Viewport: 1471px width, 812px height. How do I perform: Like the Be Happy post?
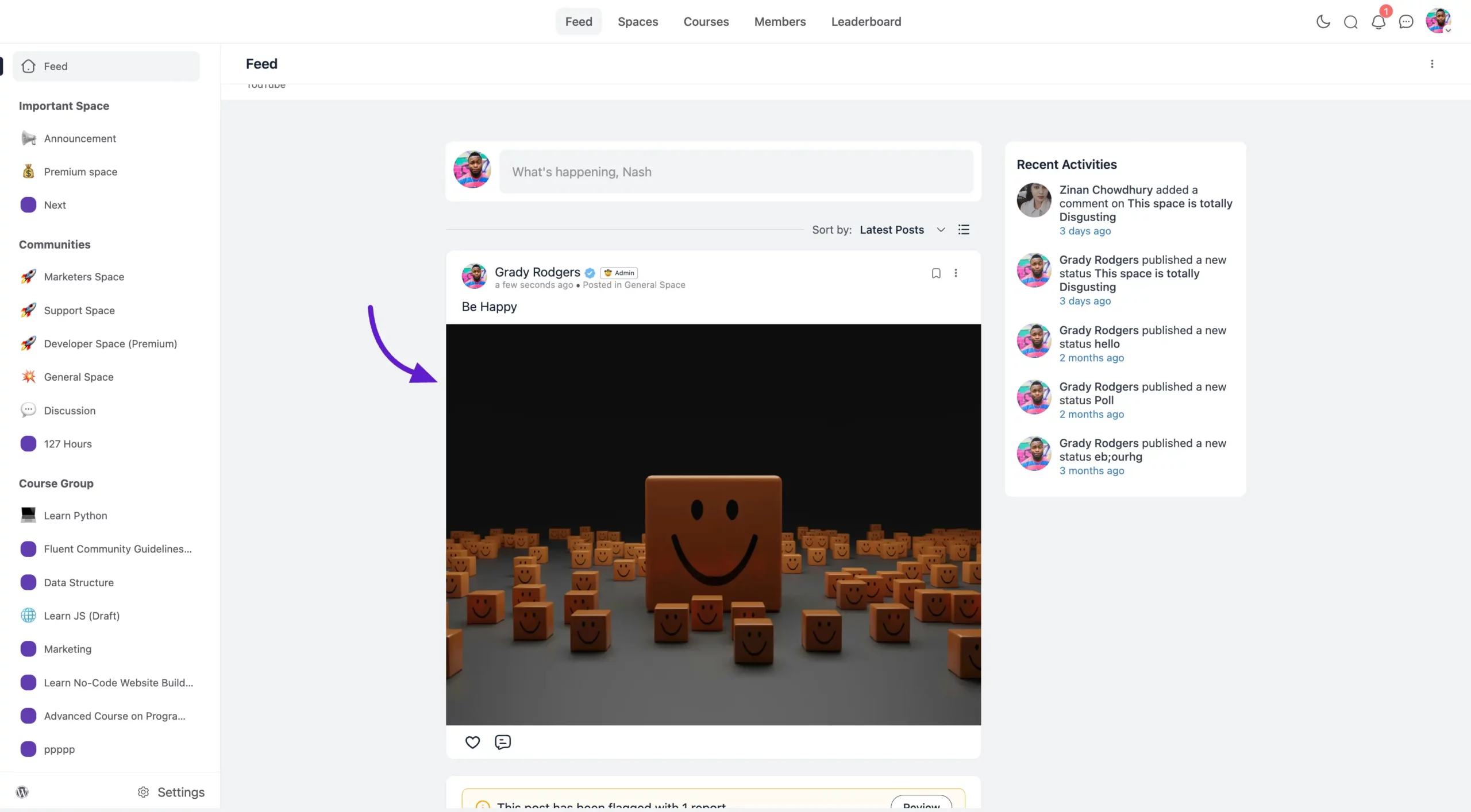[x=472, y=742]
